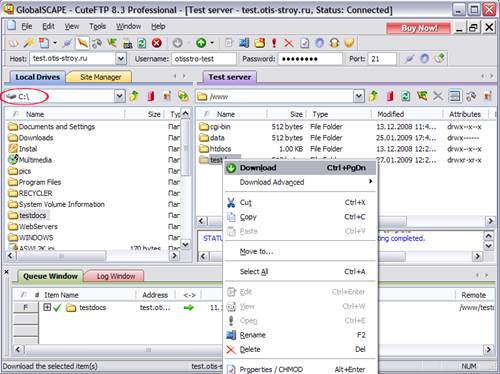Screen dimensions: 500x374
Task: Open the remote /www path dropdown
Action: [359, 96]
